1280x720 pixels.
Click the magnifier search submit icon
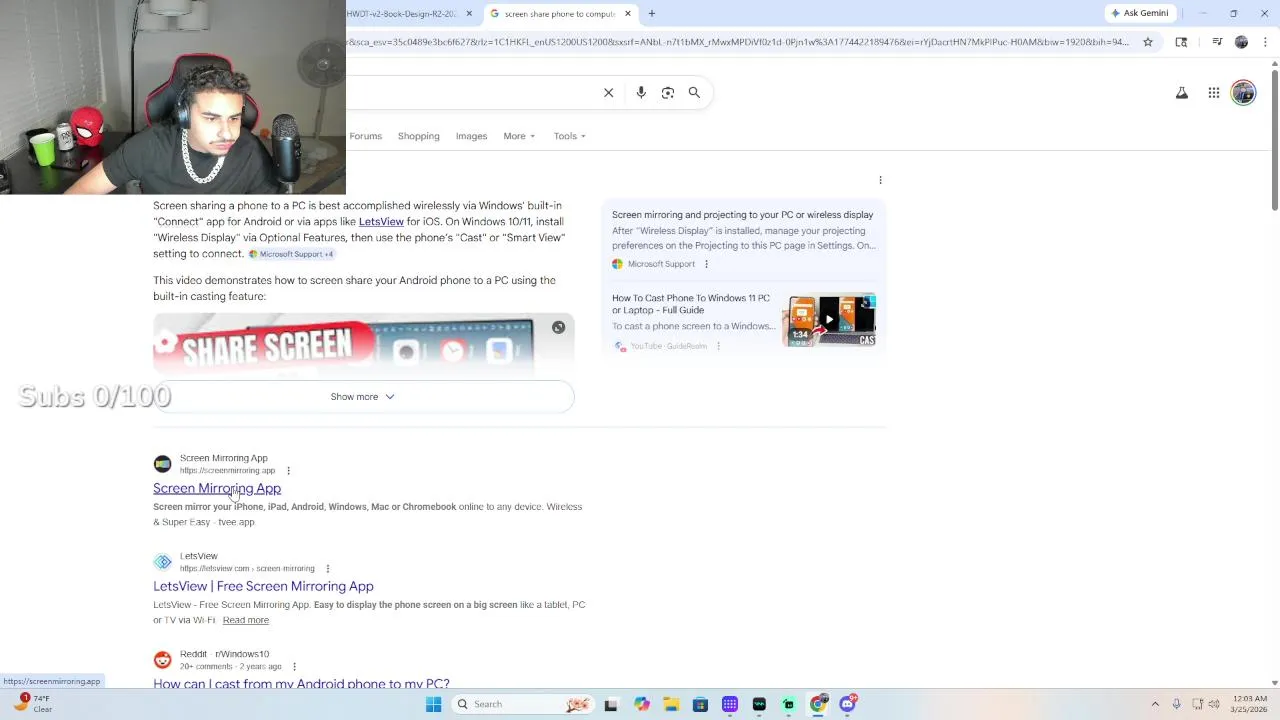(x=694, y=93)
